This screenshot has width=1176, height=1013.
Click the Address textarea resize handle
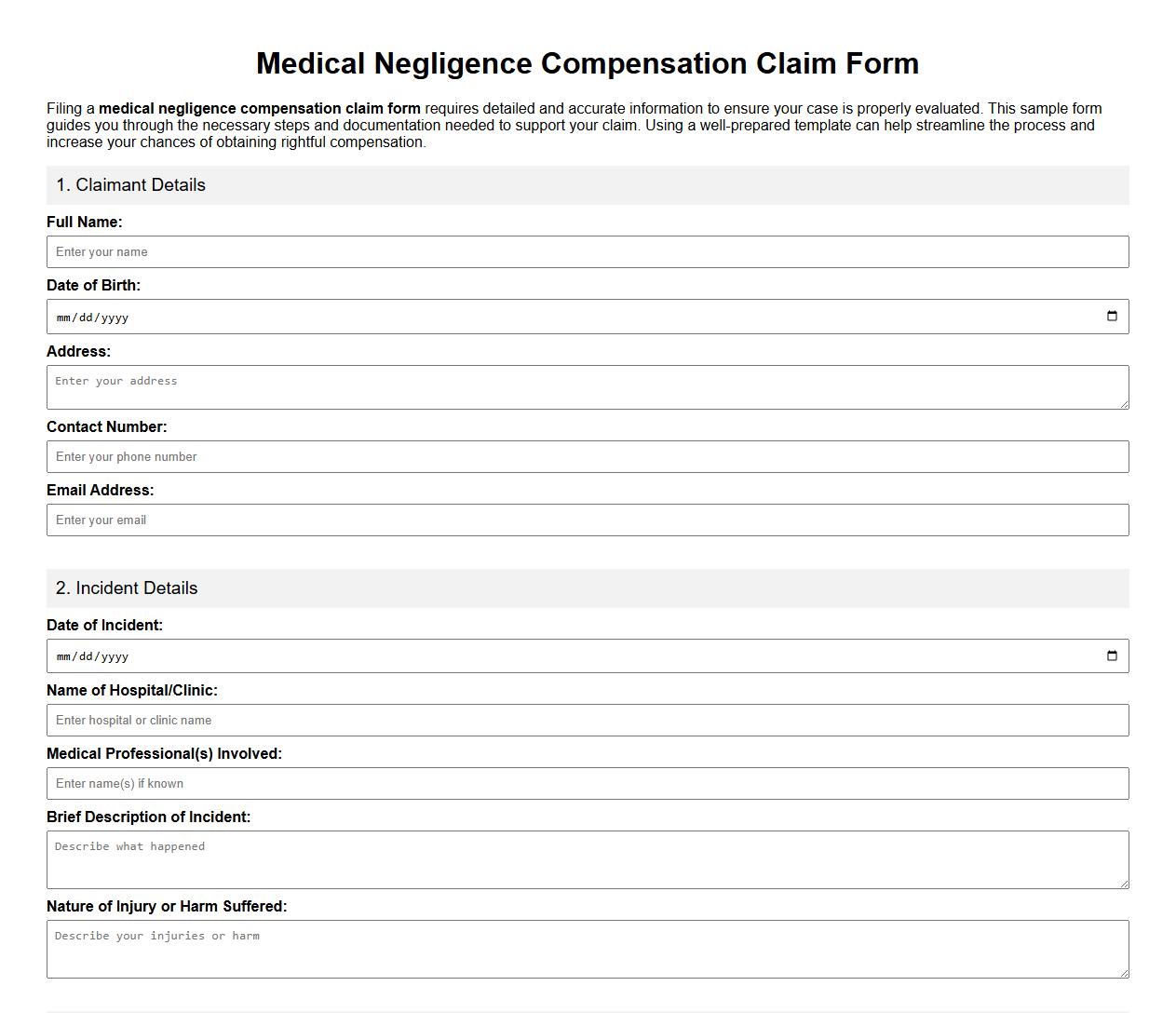tap(1125, 407)
